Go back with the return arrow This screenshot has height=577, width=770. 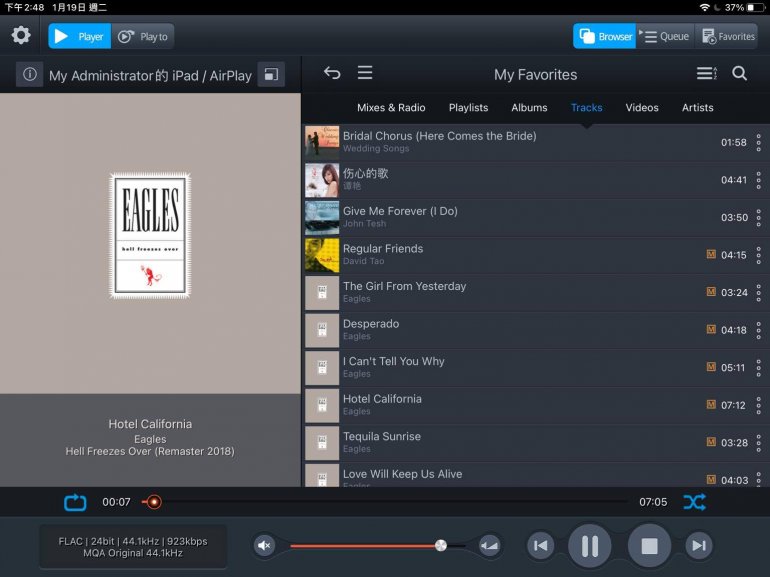click(x=332, y=74)
